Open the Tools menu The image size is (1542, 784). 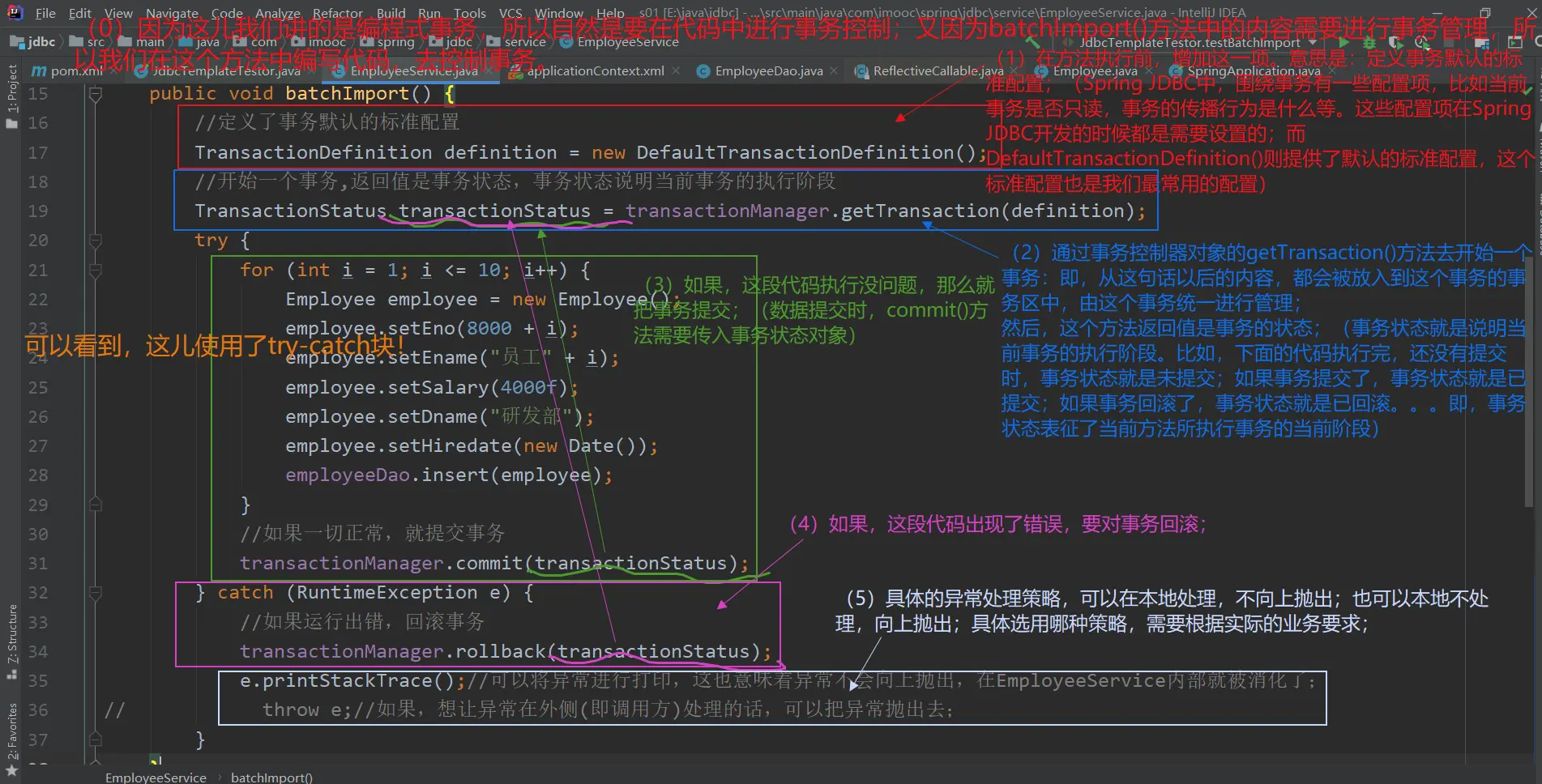click(470, 13)
